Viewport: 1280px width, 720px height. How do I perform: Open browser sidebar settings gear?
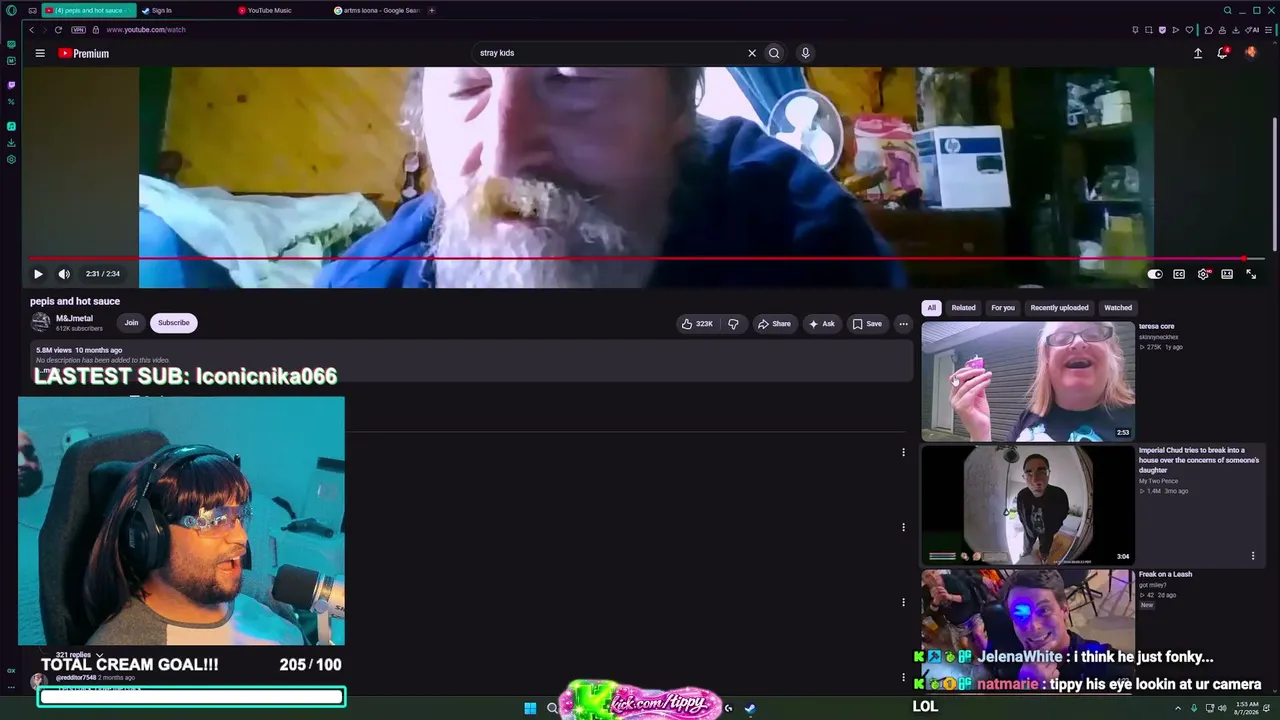coord(11,159)
